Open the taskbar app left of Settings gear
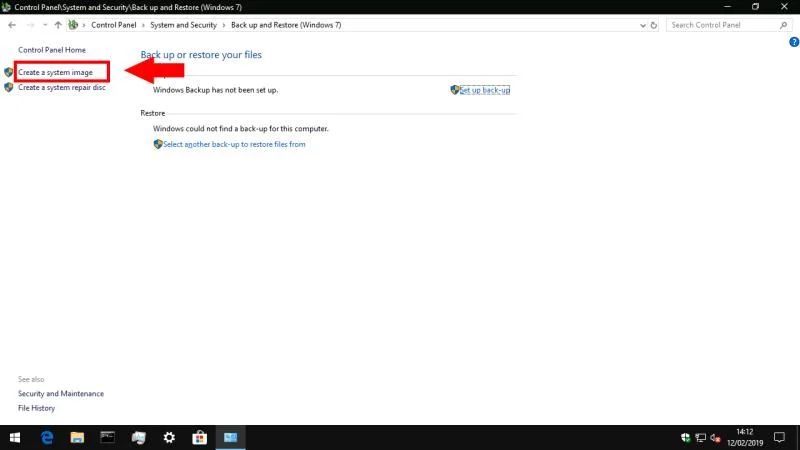This screenshot has height=450, width=800. (138, 438)
